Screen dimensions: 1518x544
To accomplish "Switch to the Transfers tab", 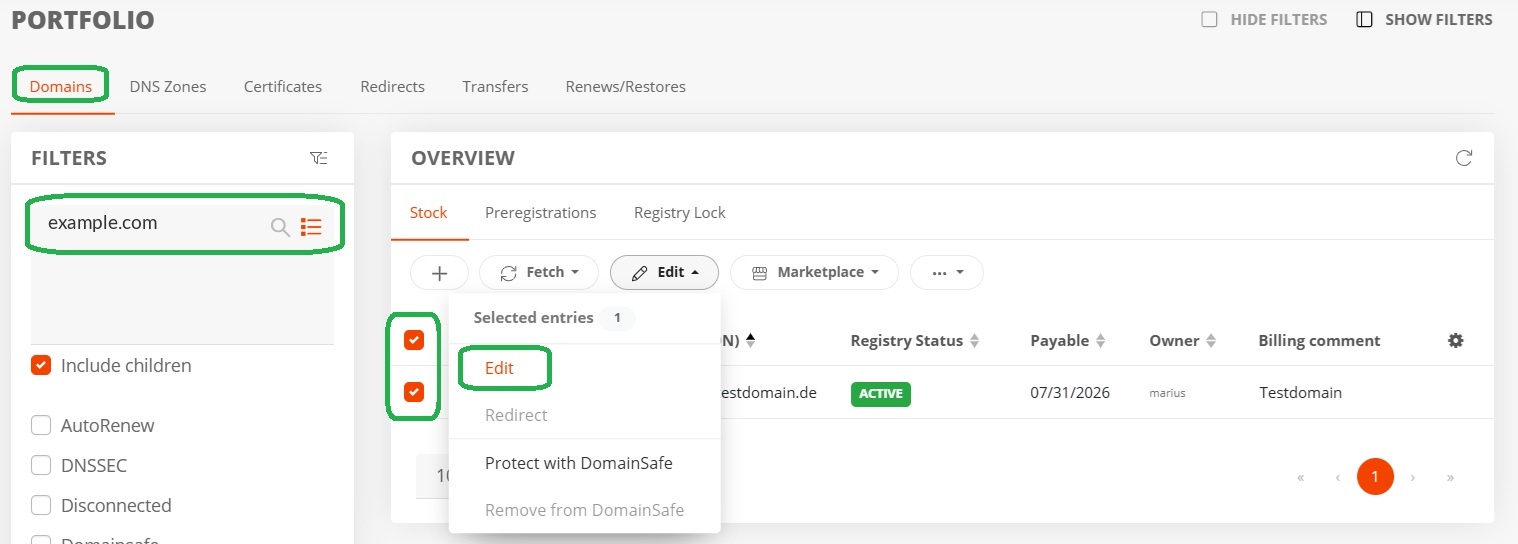I will coord(495,86).
